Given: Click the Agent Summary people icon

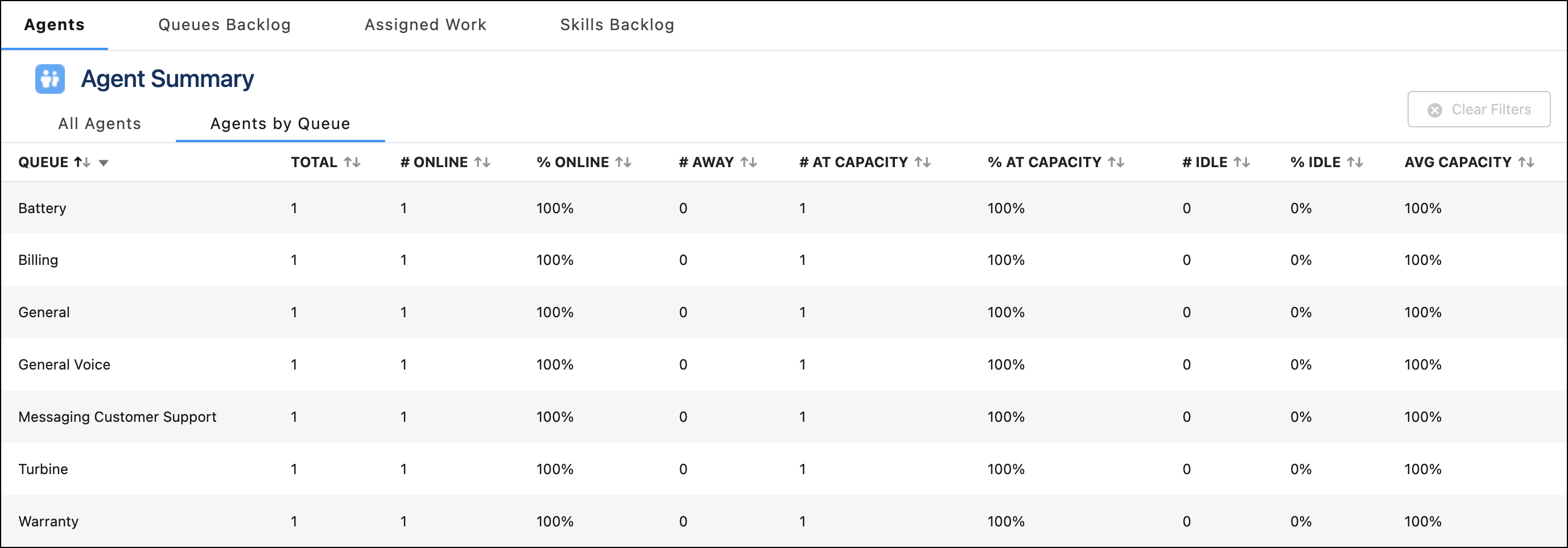Looking at the screenshot, I should point(49,78).
